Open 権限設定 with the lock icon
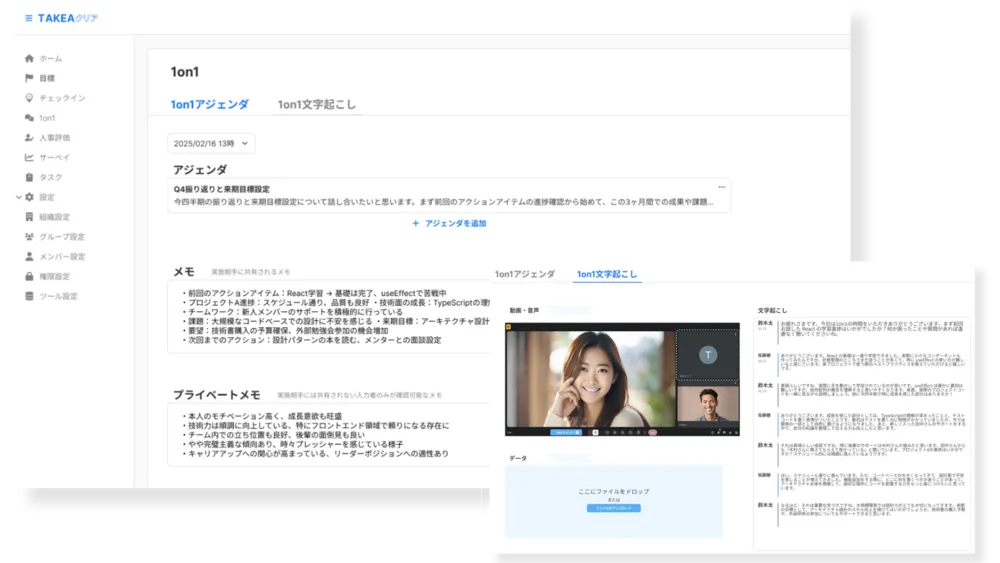This screenshot has width=1000, height=563. [29, 276]
